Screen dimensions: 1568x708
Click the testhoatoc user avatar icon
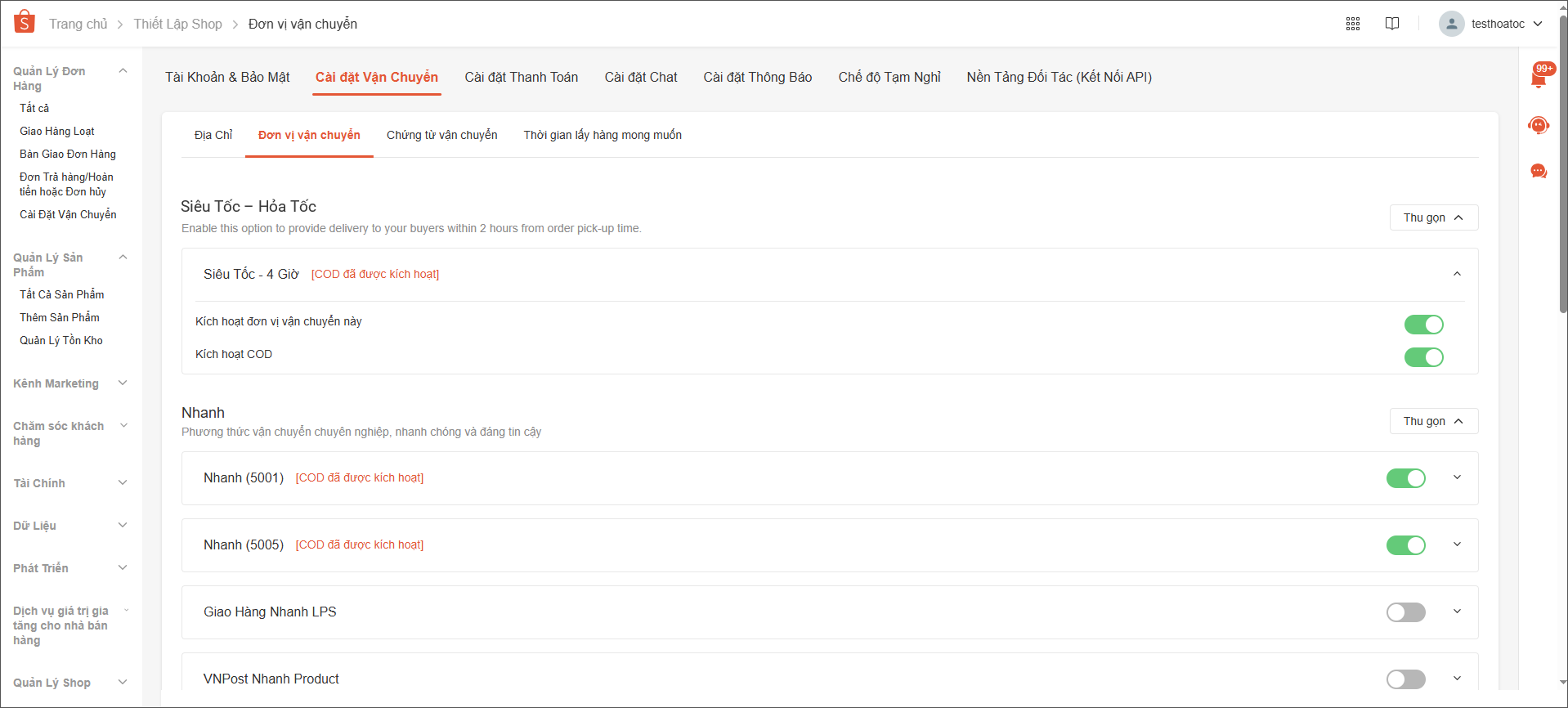(1451, 24)
